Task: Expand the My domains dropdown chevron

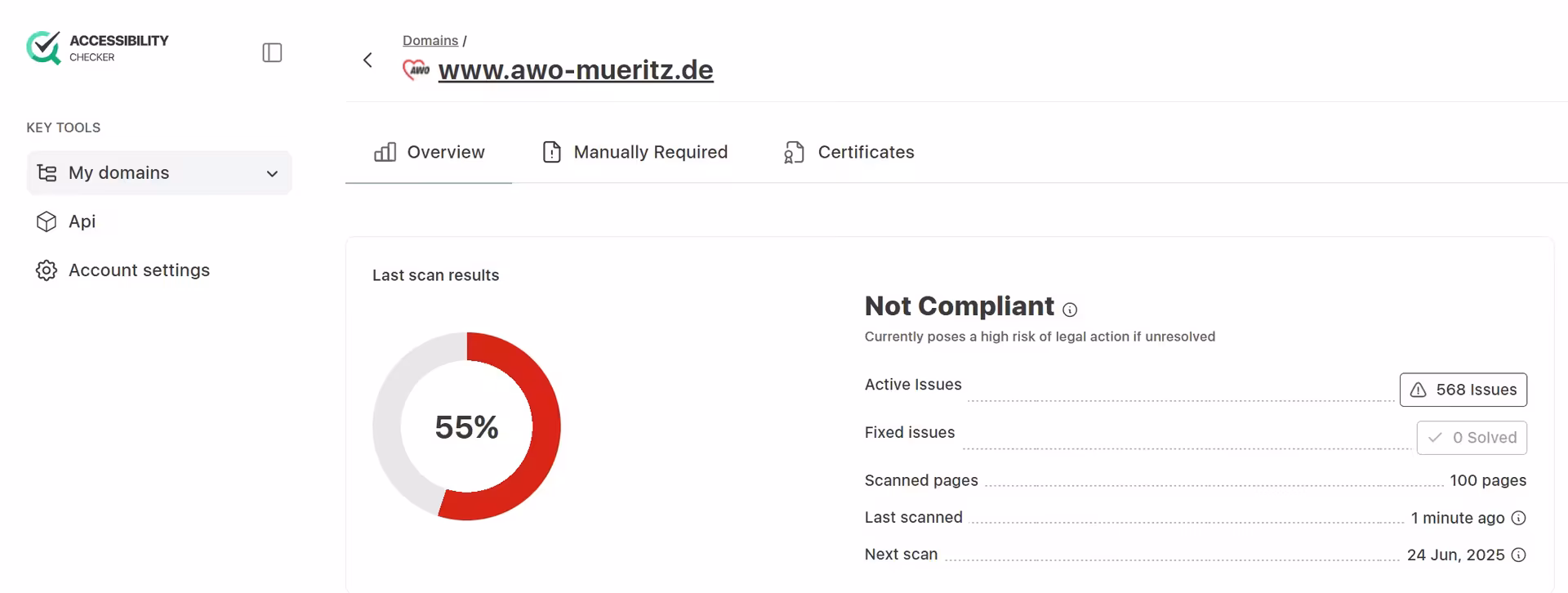Action: coord(272,173)
